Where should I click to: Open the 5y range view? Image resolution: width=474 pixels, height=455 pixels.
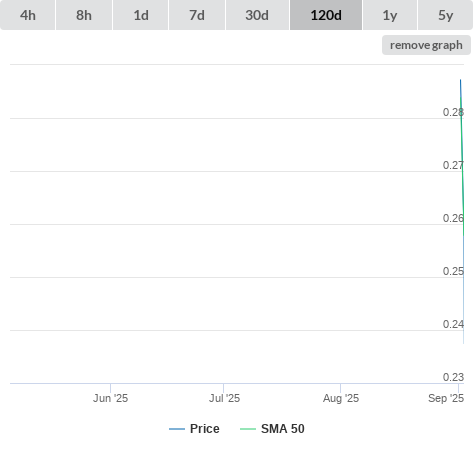coord(445,15)
